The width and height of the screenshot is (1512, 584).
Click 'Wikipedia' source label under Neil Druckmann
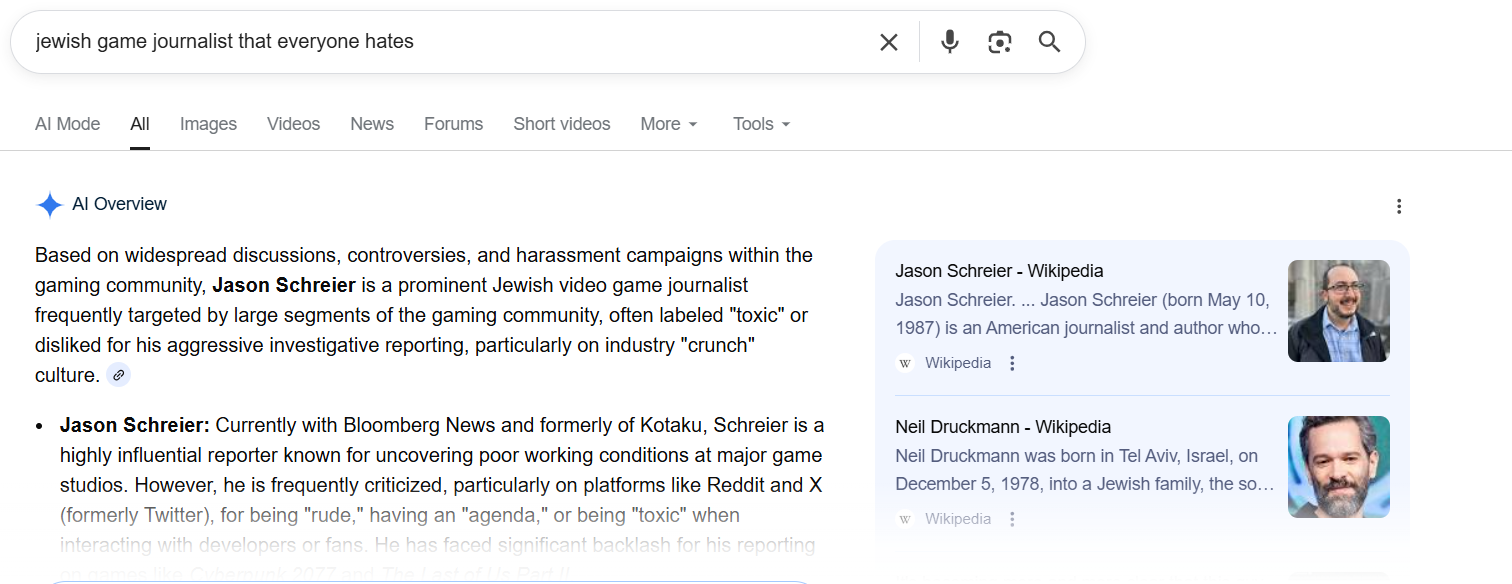958,519
